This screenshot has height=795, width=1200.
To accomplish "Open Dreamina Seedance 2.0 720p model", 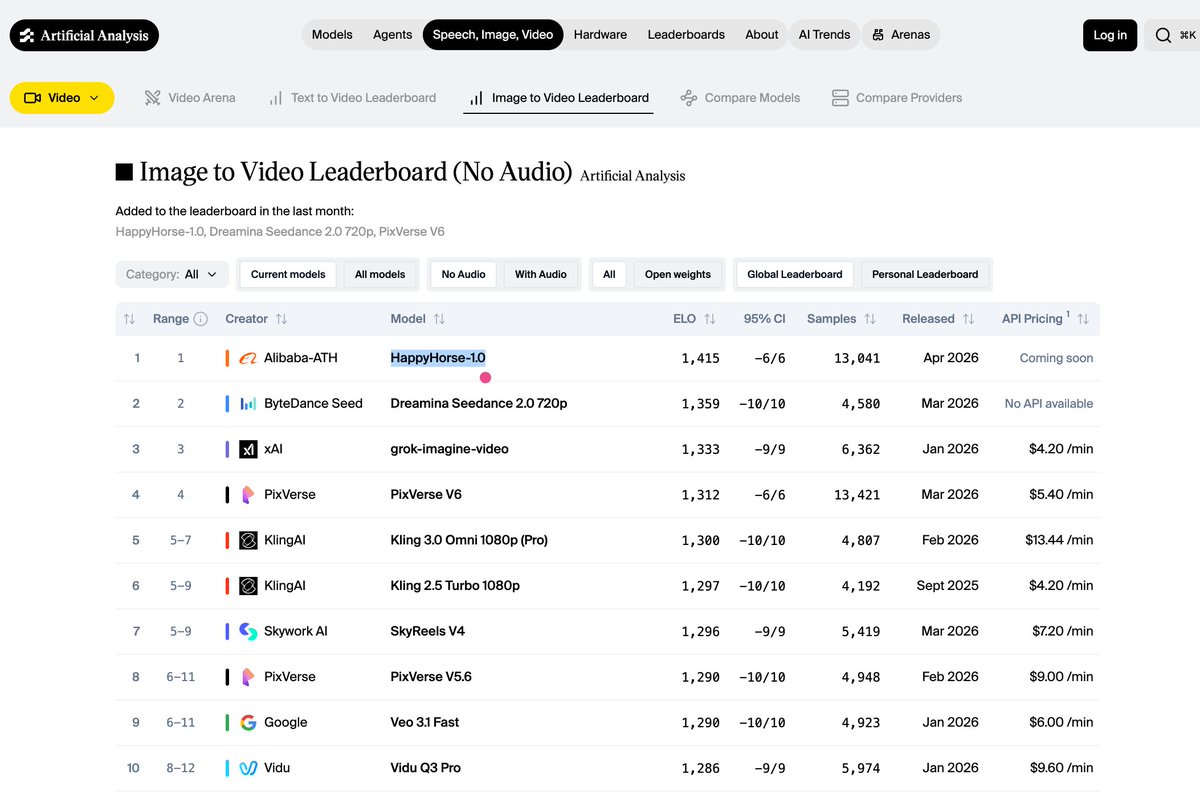I will coord(479,404).
